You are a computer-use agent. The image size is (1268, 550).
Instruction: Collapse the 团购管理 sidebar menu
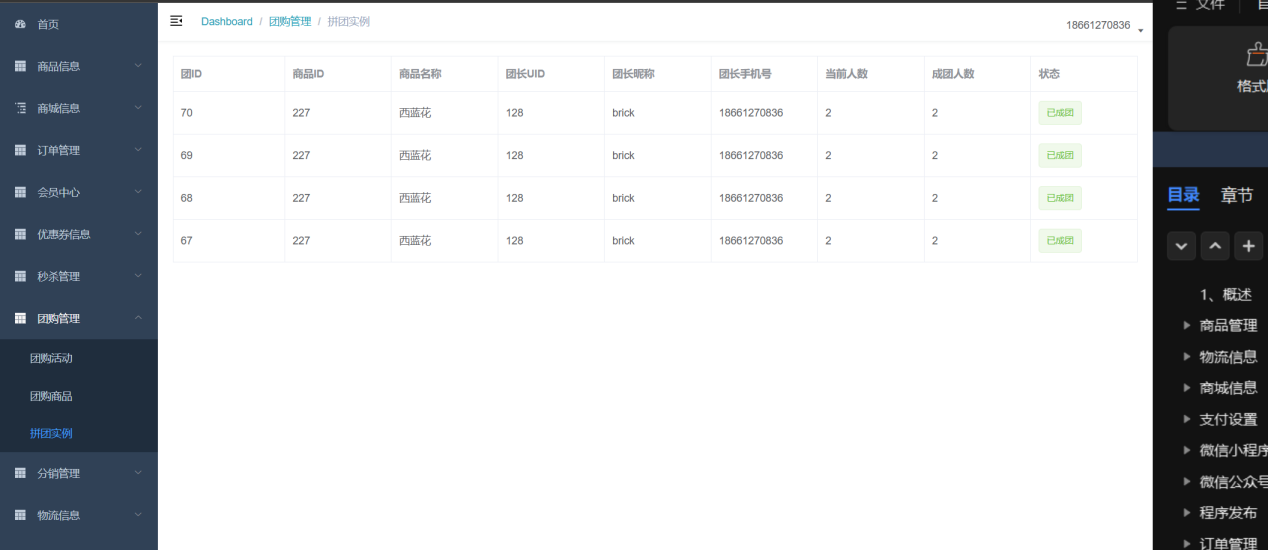78,318
